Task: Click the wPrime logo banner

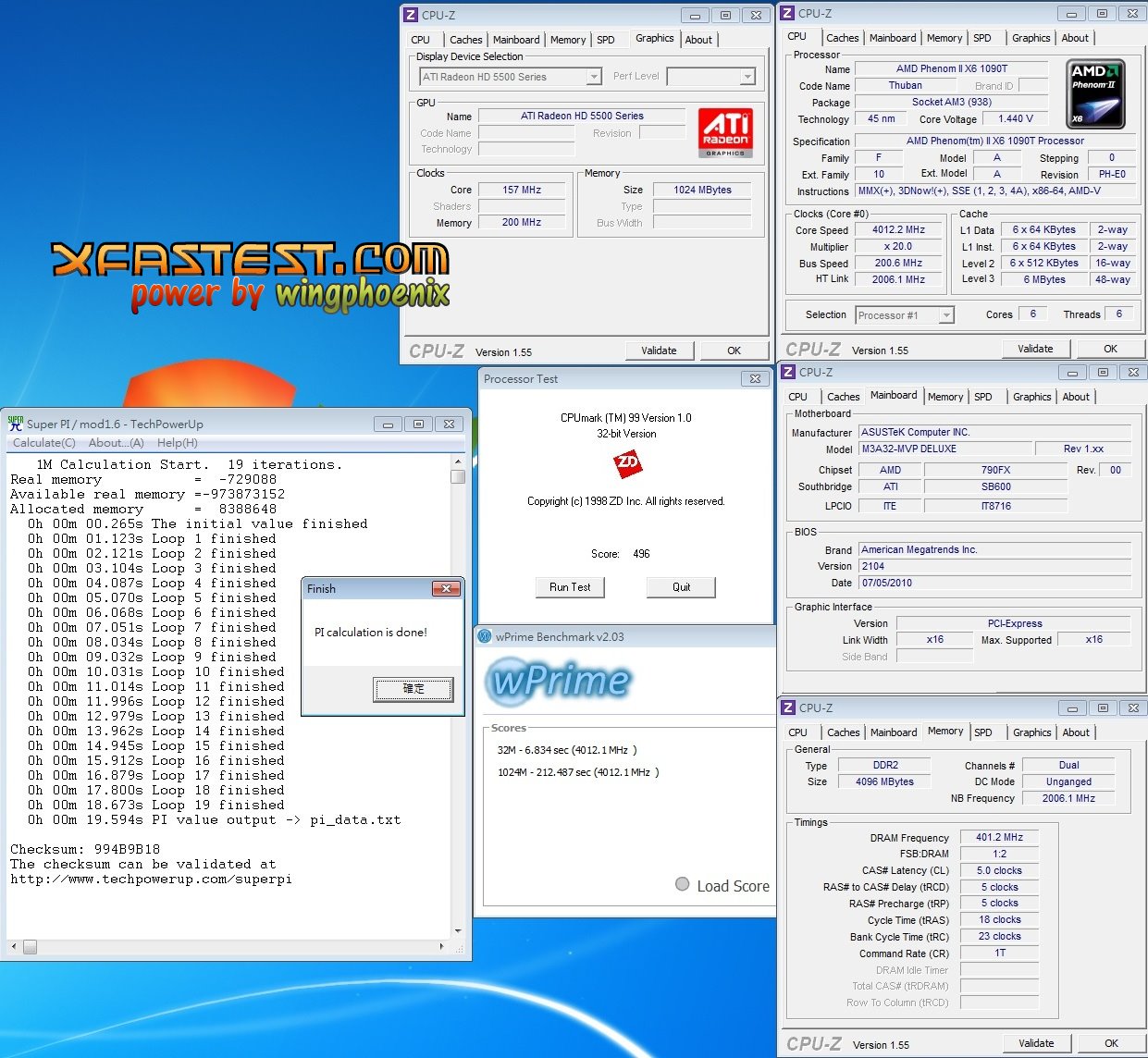Action: [x=561, y=681]
